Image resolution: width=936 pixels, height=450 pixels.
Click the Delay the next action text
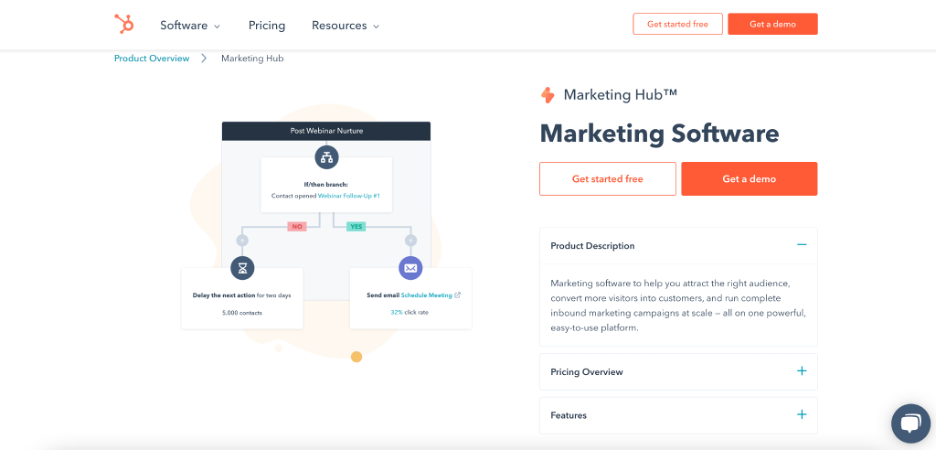pyautogui.click(x=224, y=295)
